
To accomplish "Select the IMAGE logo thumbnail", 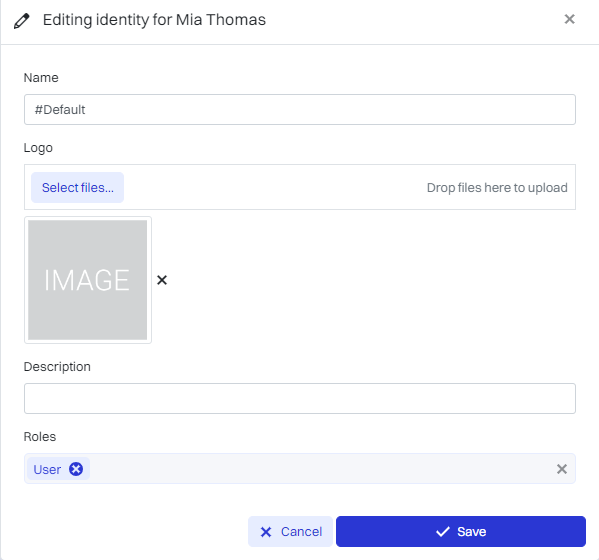I will (x=88, y=280).
